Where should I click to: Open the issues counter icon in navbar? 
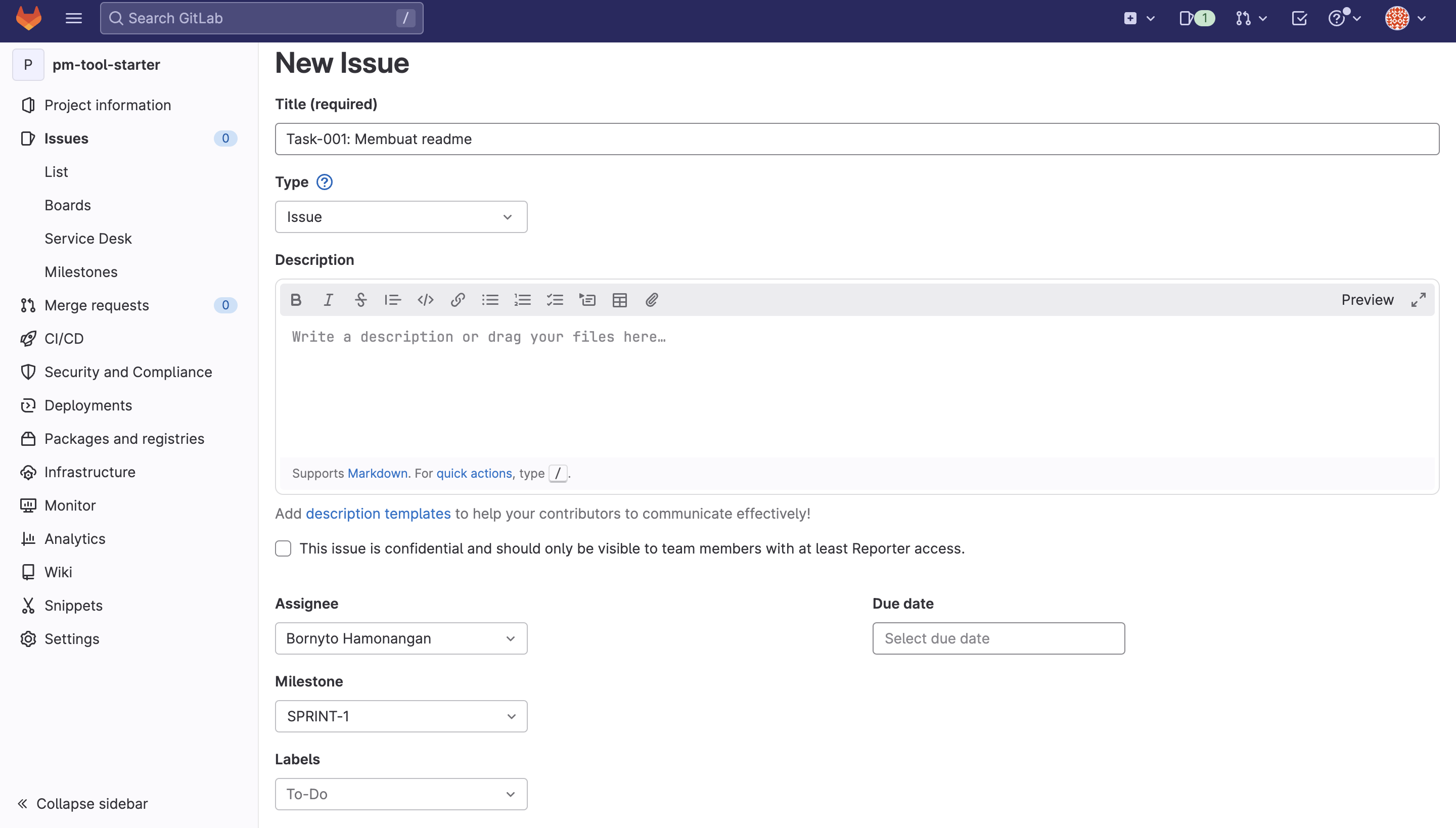[1197, 18]
